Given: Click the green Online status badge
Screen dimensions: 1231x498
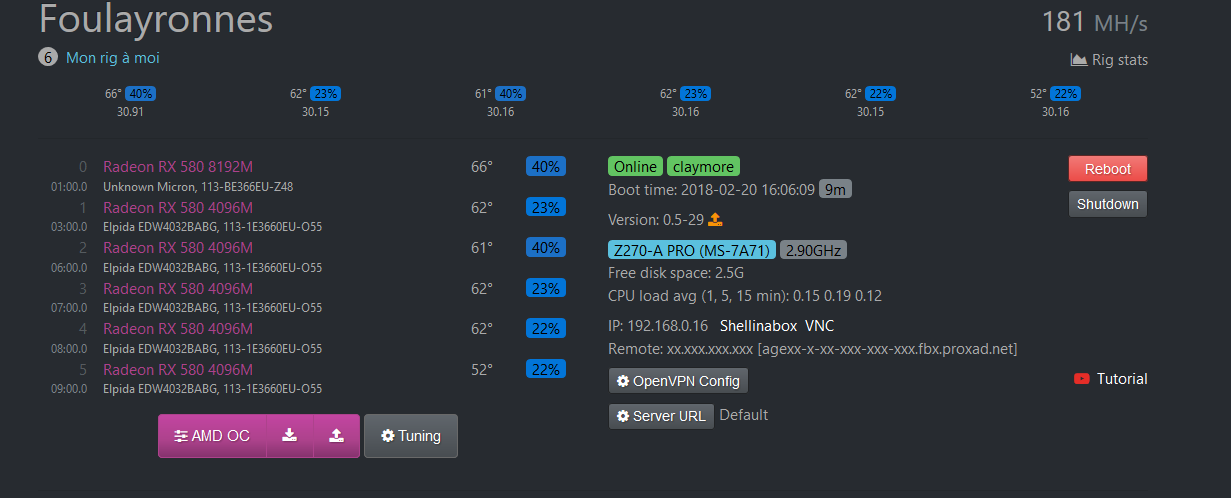Looking at the screenshot, I should point(635,166).
